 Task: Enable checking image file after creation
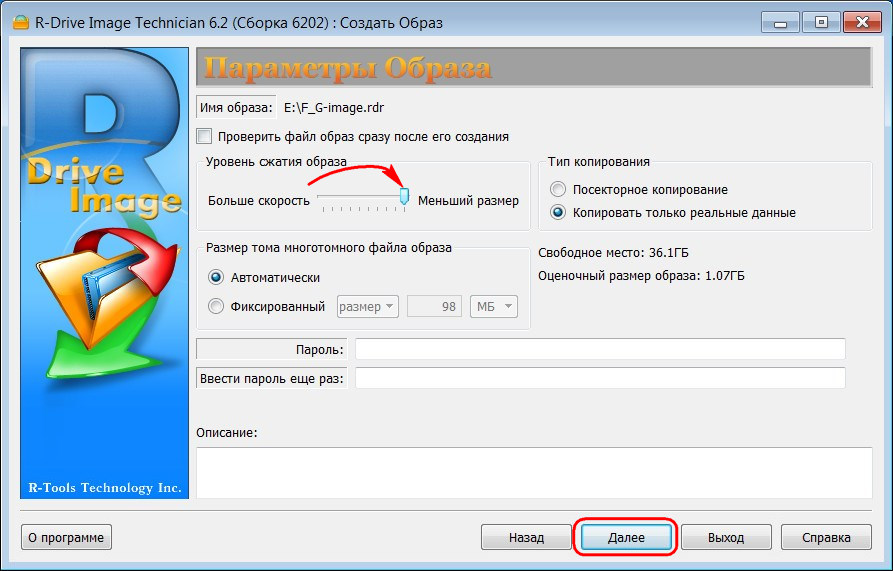coord(204,137)
